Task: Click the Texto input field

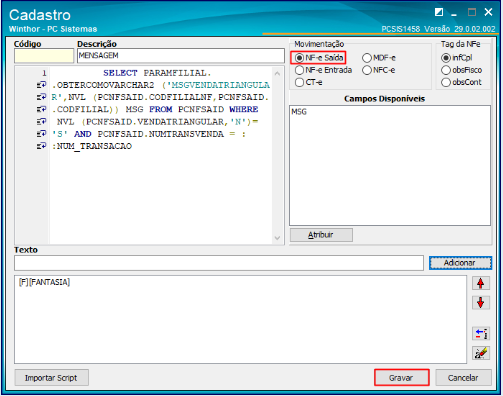Action: pos(219,263)
